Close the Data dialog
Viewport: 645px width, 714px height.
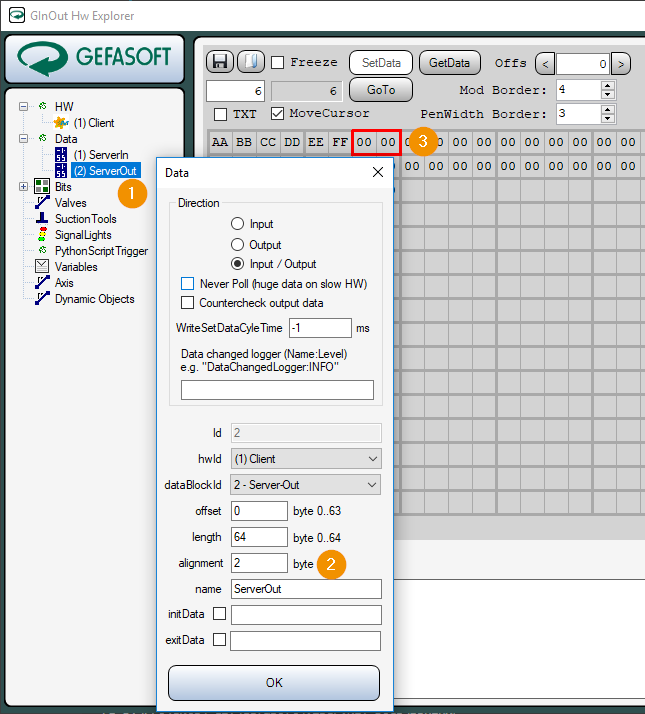tap(378, 172)
